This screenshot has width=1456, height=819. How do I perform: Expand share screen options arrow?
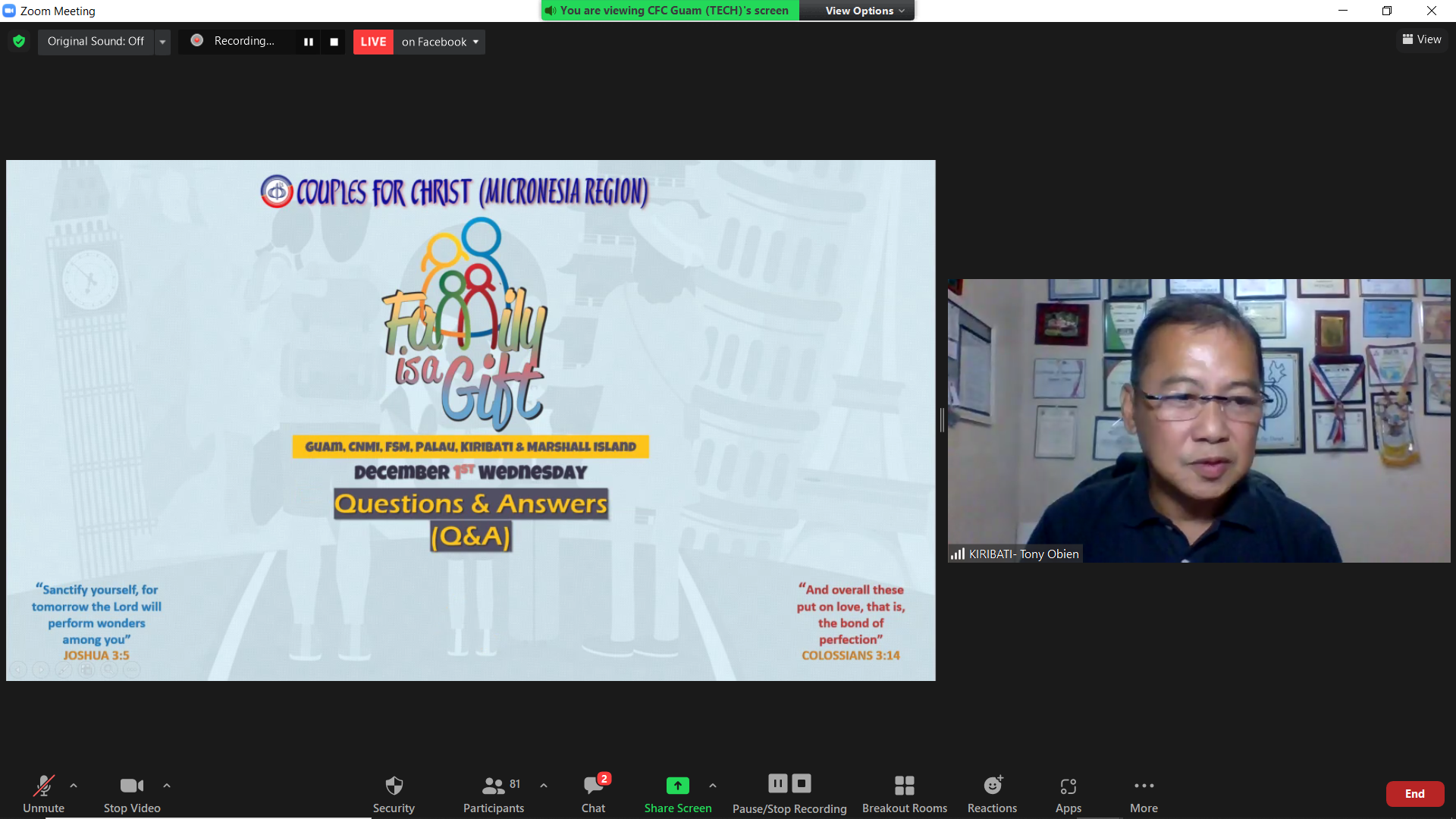(713, 786)
